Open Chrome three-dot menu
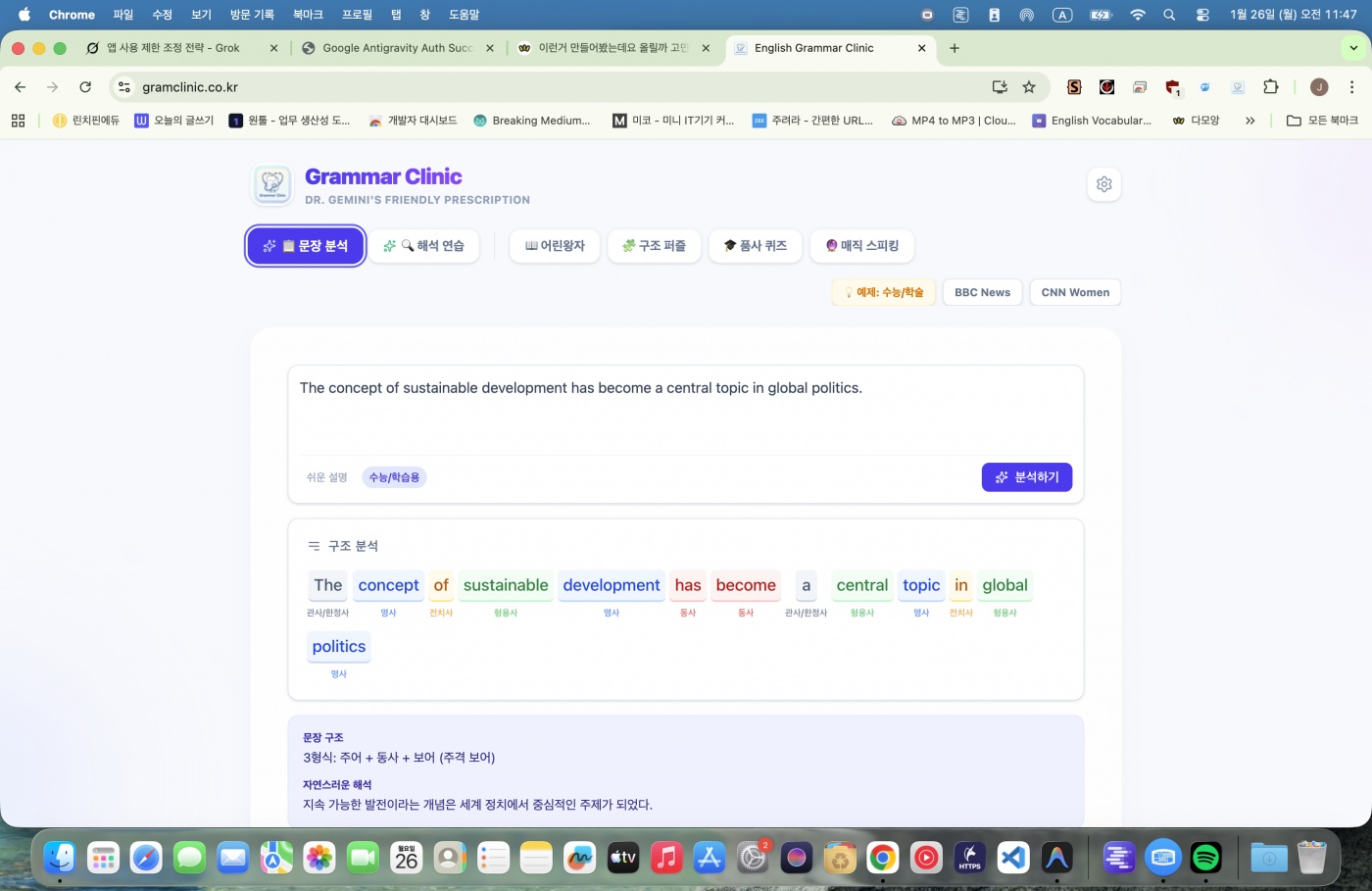Viewport: 1372px width, 891px height. 1351,87
